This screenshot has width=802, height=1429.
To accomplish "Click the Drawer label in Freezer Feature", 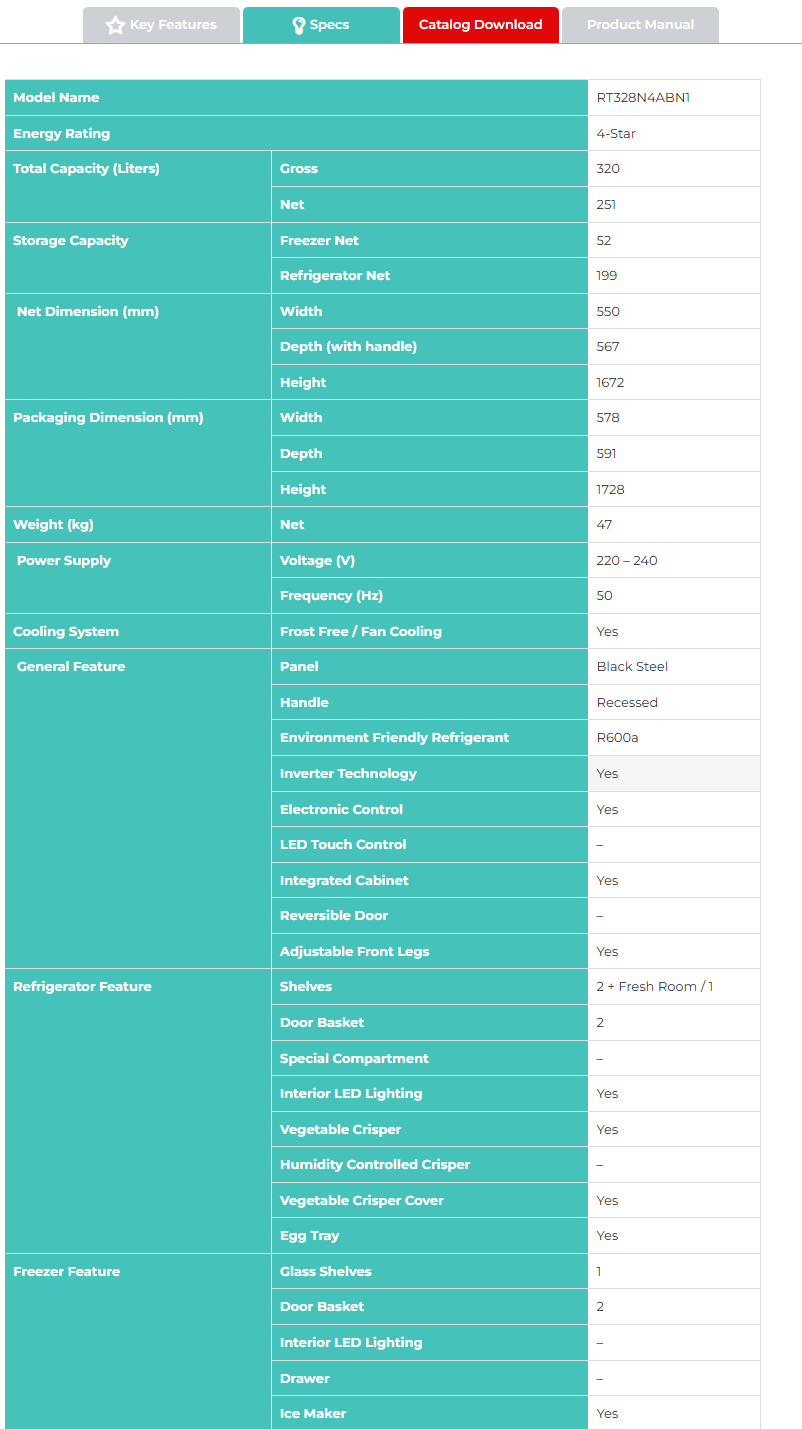I will (304, 1379).
